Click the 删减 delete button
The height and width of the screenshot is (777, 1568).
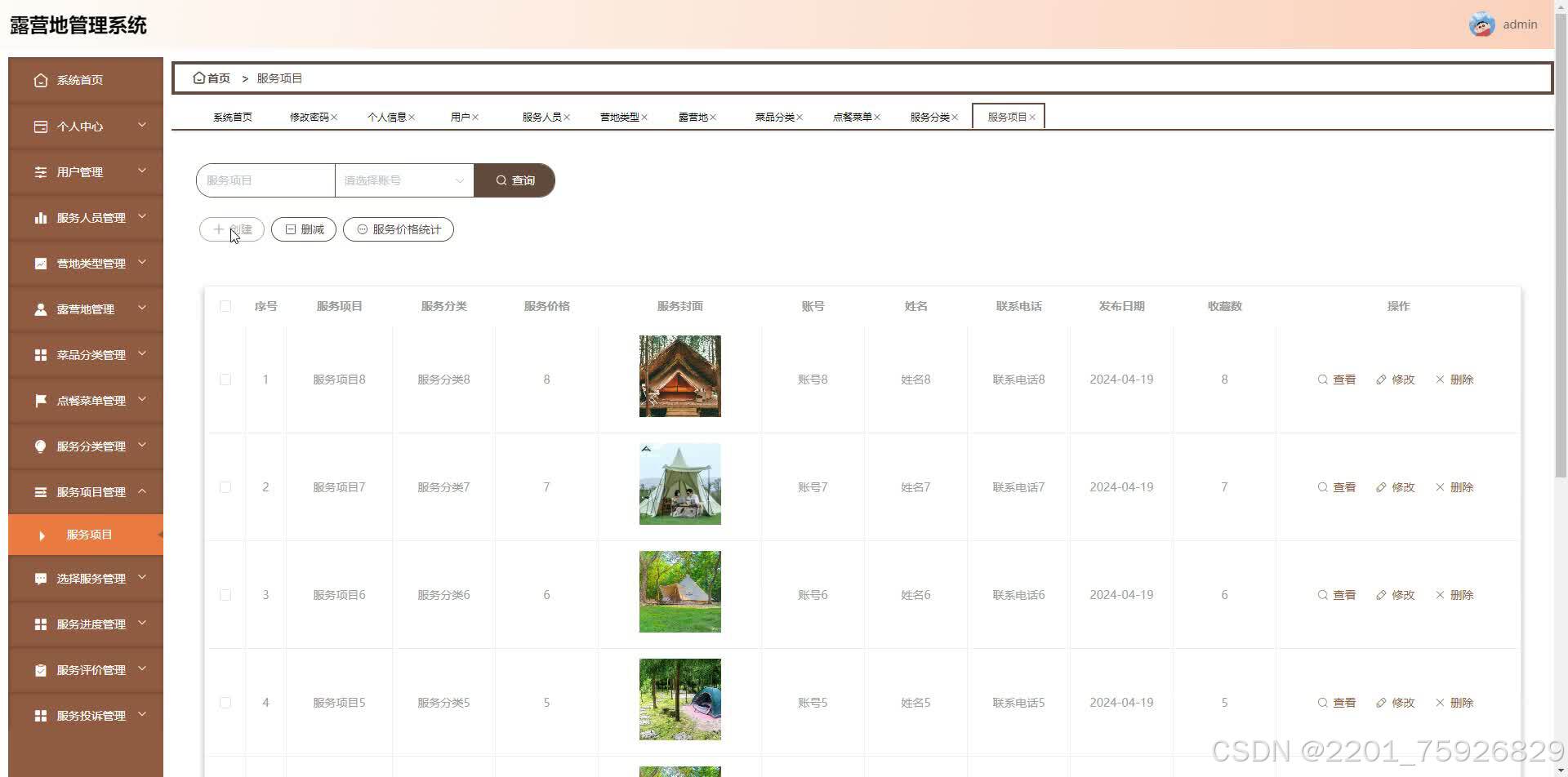coord(304,229)
